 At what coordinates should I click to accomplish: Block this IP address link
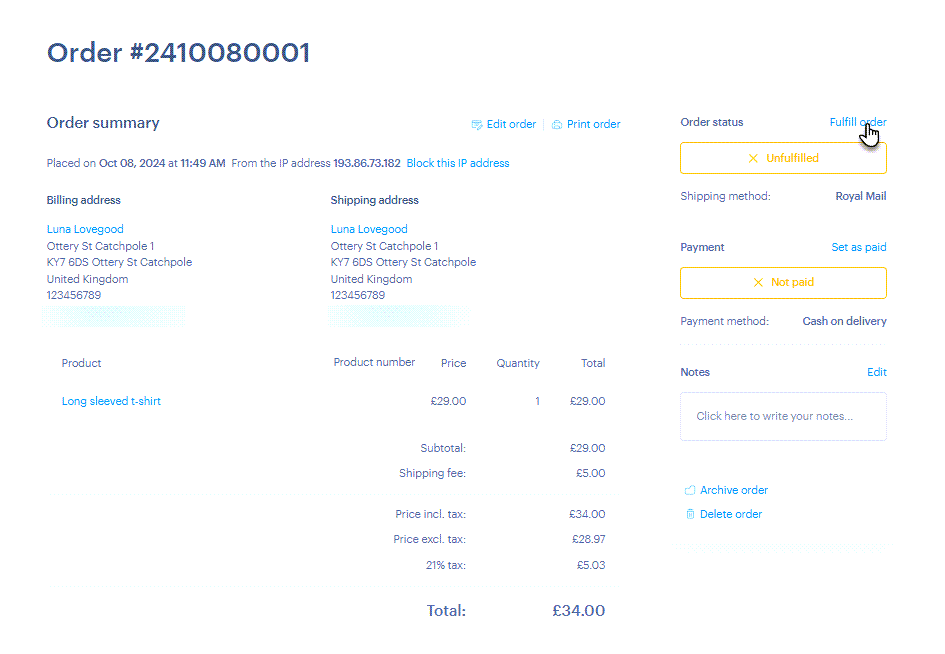click(457, 163)
